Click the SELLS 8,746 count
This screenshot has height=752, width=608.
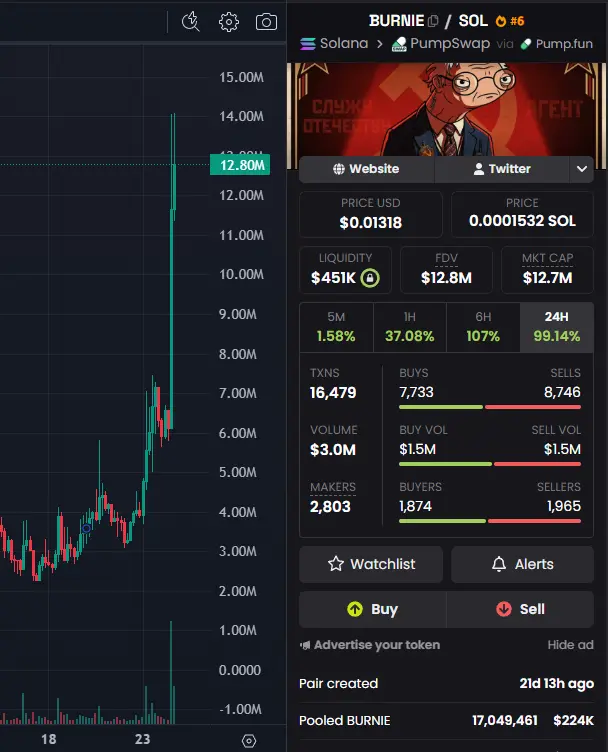point(562,392)
